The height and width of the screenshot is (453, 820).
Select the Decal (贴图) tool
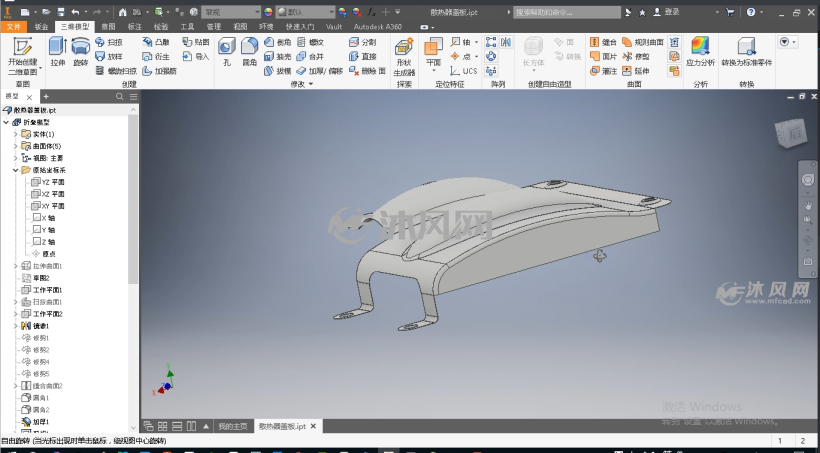pos(196,42)
